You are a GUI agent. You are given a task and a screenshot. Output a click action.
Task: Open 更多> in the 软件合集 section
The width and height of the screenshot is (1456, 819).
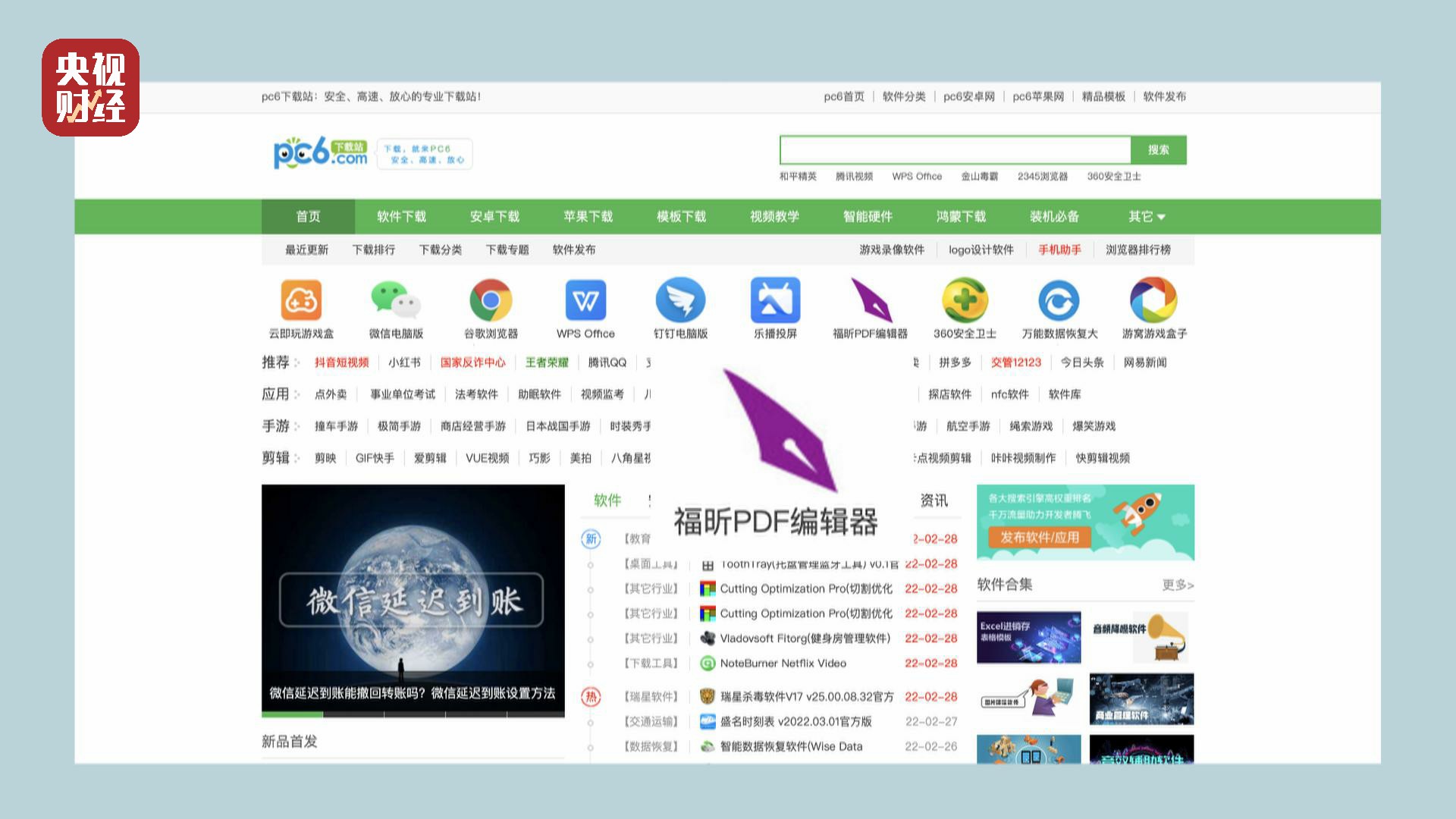1176,585
